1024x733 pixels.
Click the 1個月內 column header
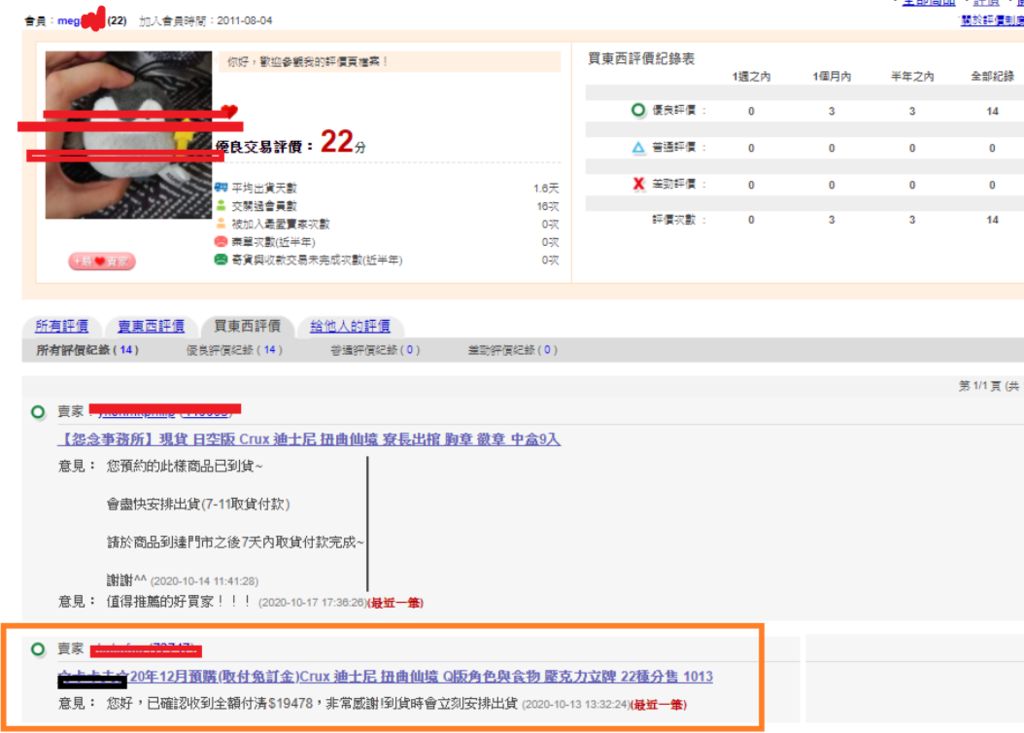(x=831, y=76)
